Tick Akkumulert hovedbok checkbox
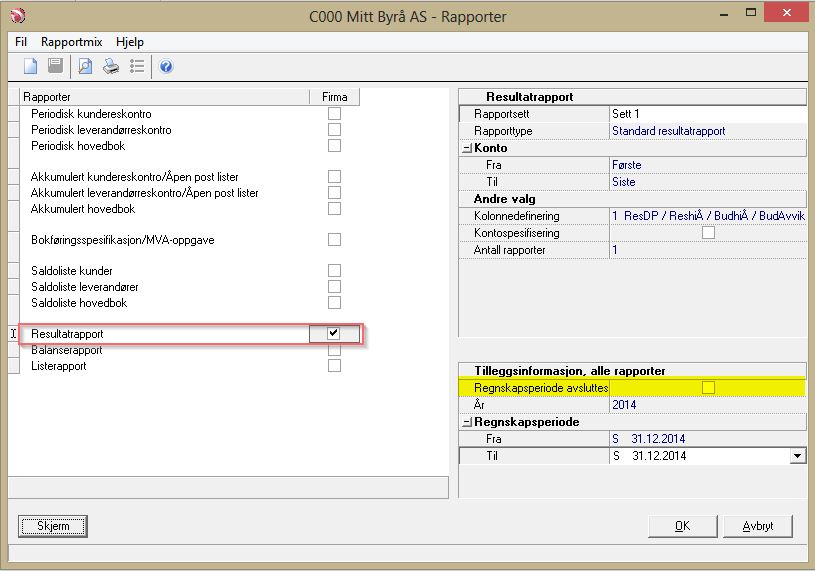This screenshot has height=571, width=815. (334, 208)
